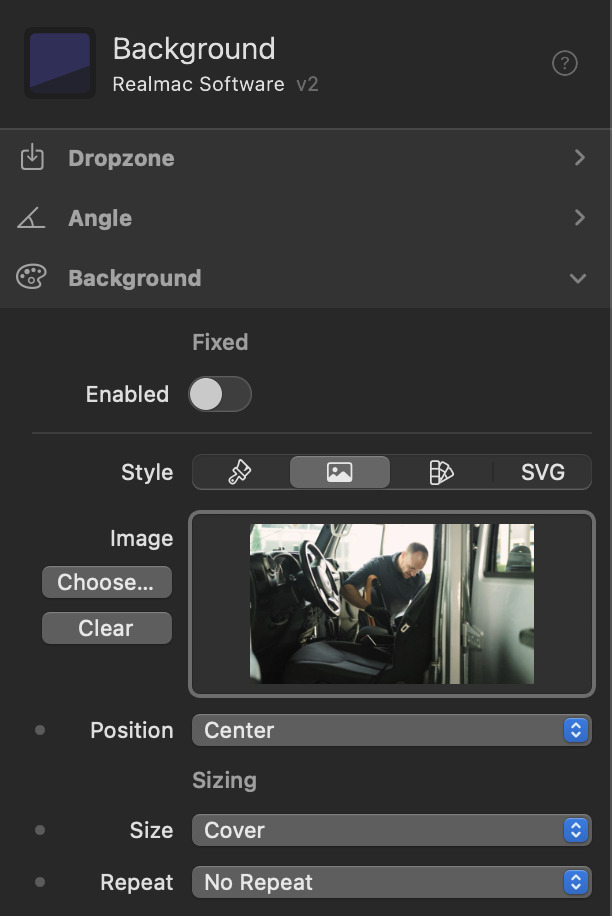Click the car interior image preview
The width and height of the screenshot is (612, 916).
[392, 604]
